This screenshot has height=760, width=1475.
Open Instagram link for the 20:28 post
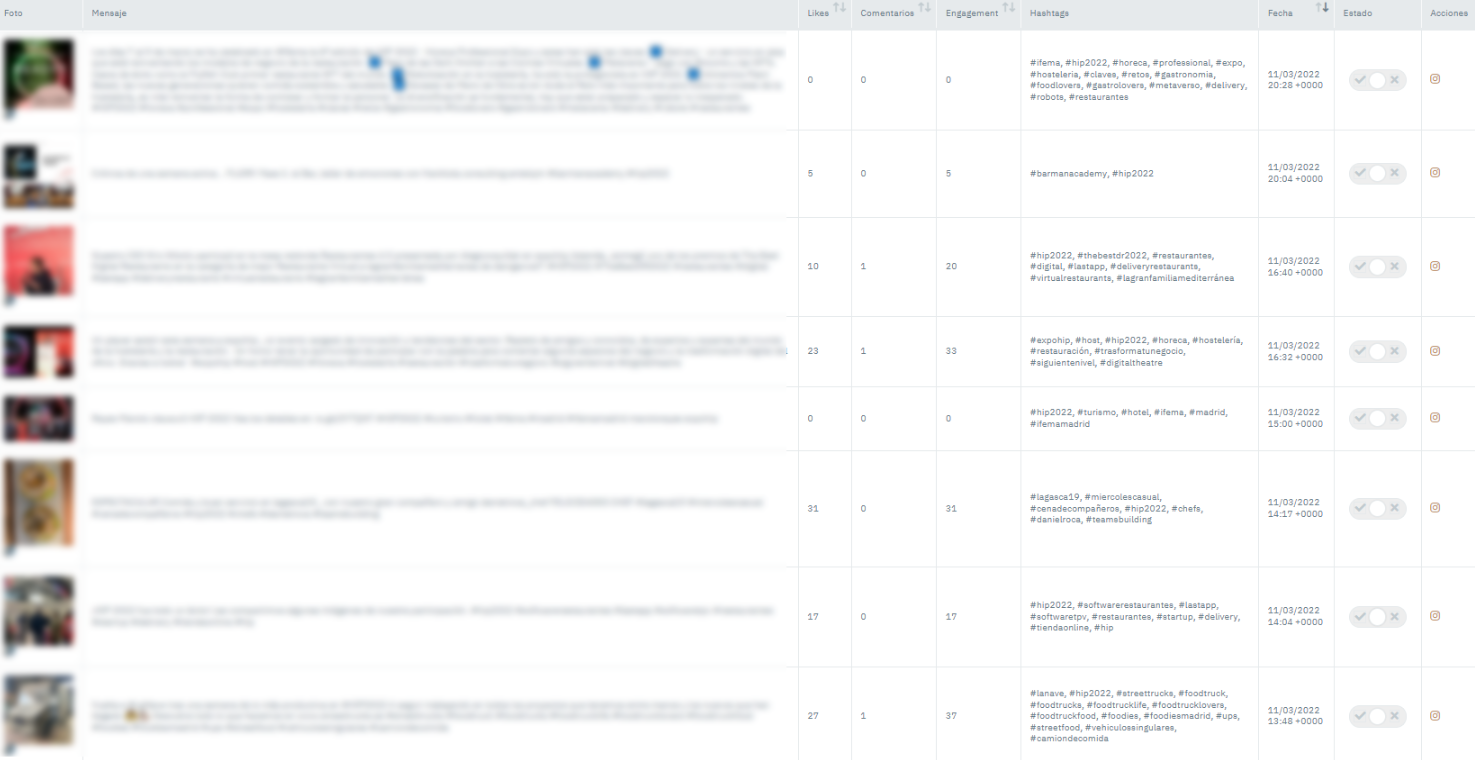tap(1435, 80)
